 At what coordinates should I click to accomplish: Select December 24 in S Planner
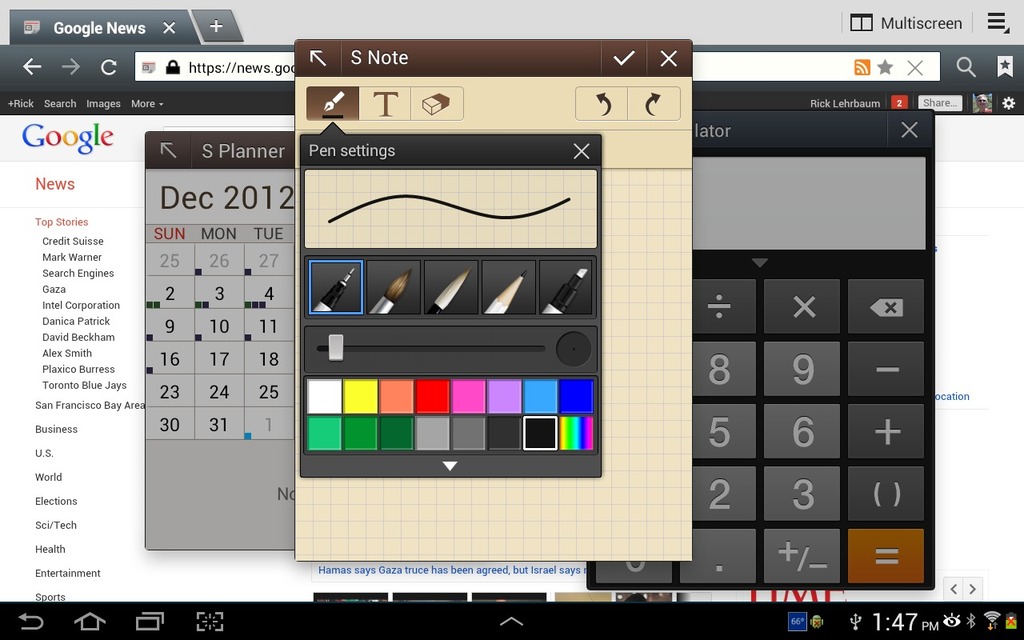(x=219, y=391)
